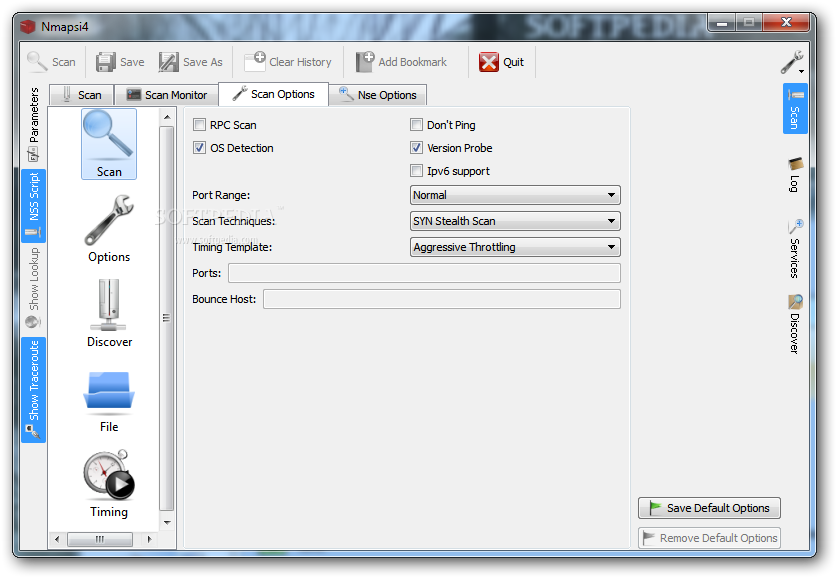
Task: Open the NSS Script vertical side tab
Action: coord(34,205)
